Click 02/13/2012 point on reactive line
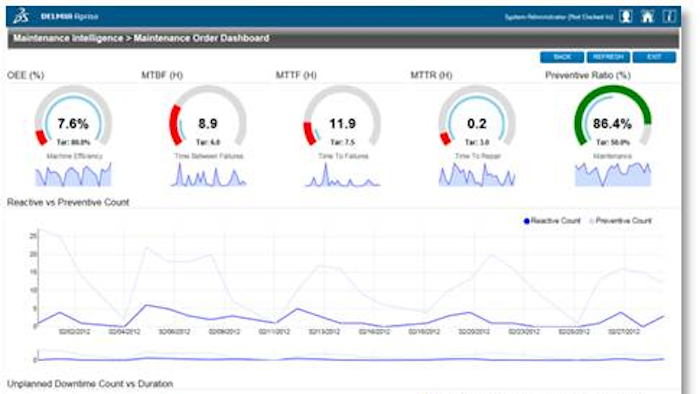The height and width of the screenshot is (394, 700). [x=325, y=319]
